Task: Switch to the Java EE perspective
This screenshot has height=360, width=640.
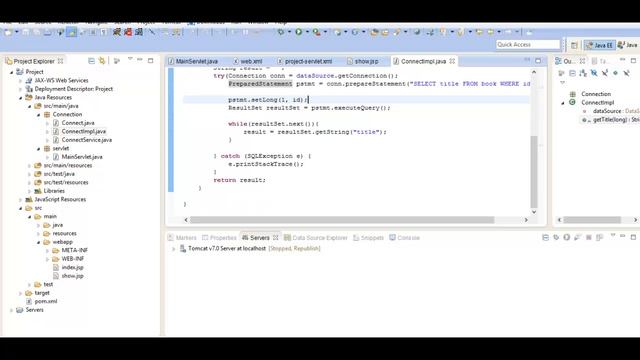Action: pyautogui.click(x=599, y=45)
